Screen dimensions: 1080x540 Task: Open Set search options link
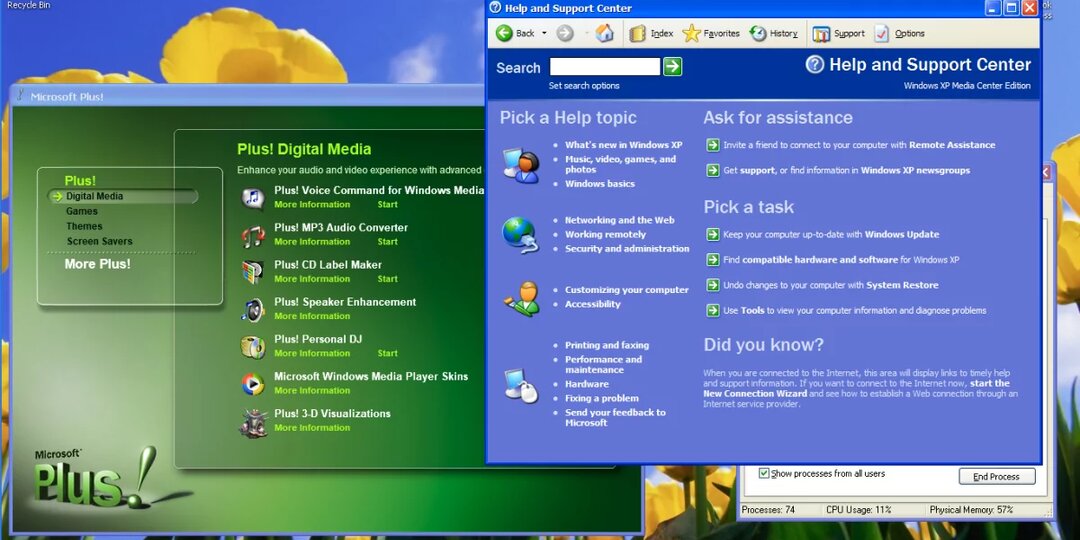[584, 86]
